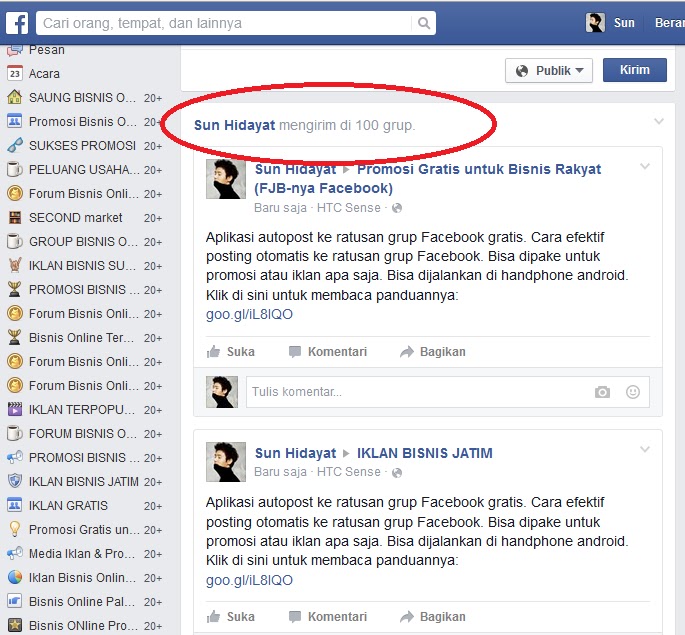
Task: Like the second post with Suka
Action: coord(231,617)
